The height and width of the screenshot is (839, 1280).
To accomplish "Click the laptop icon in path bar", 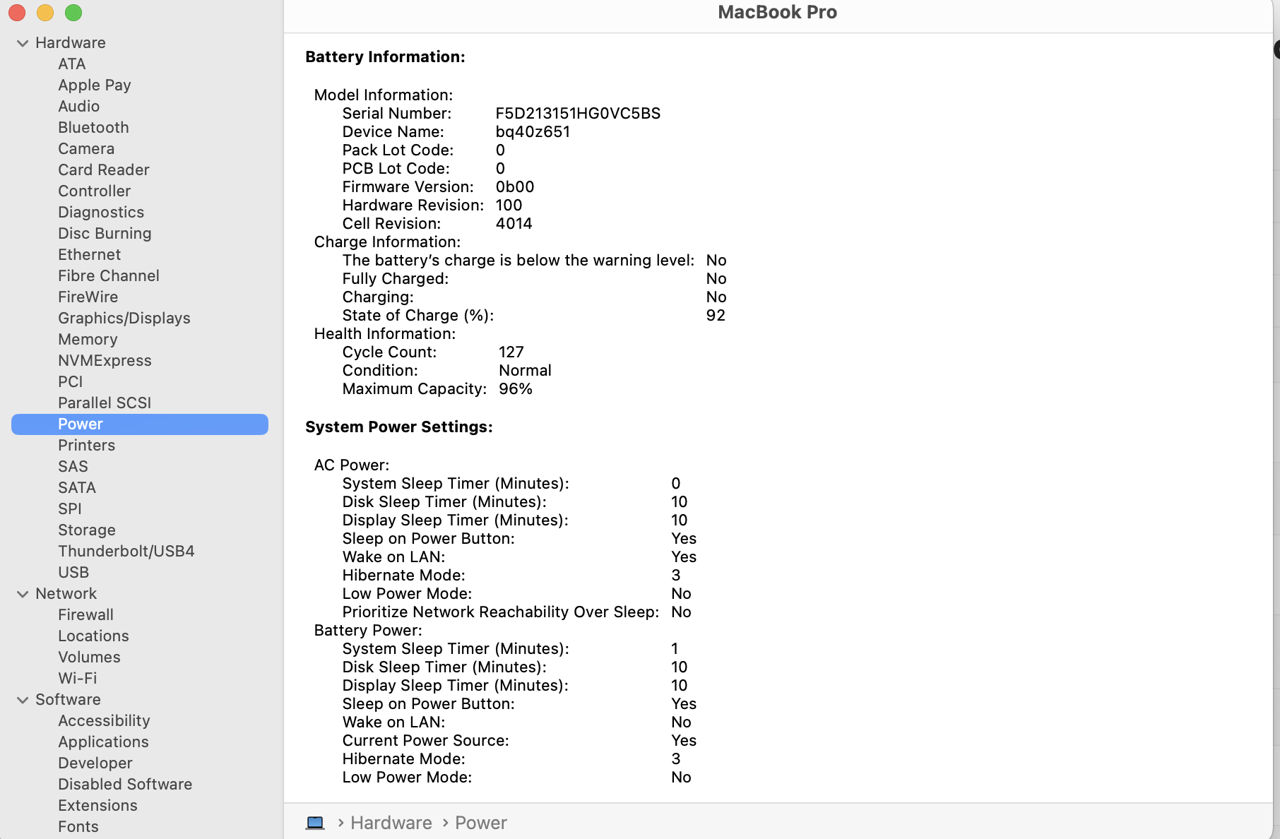I will tap(315, 823).
